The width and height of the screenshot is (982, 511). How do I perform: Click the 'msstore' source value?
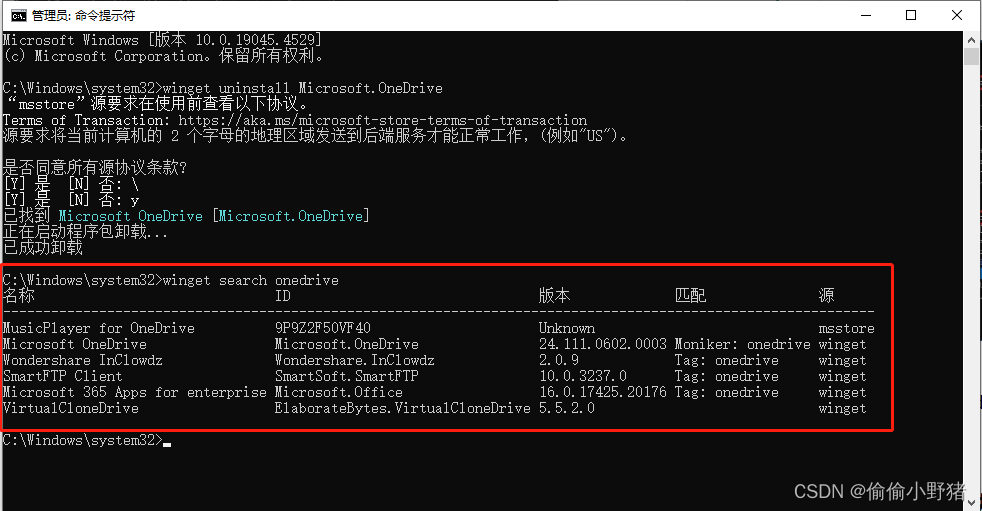coord(846,328)
